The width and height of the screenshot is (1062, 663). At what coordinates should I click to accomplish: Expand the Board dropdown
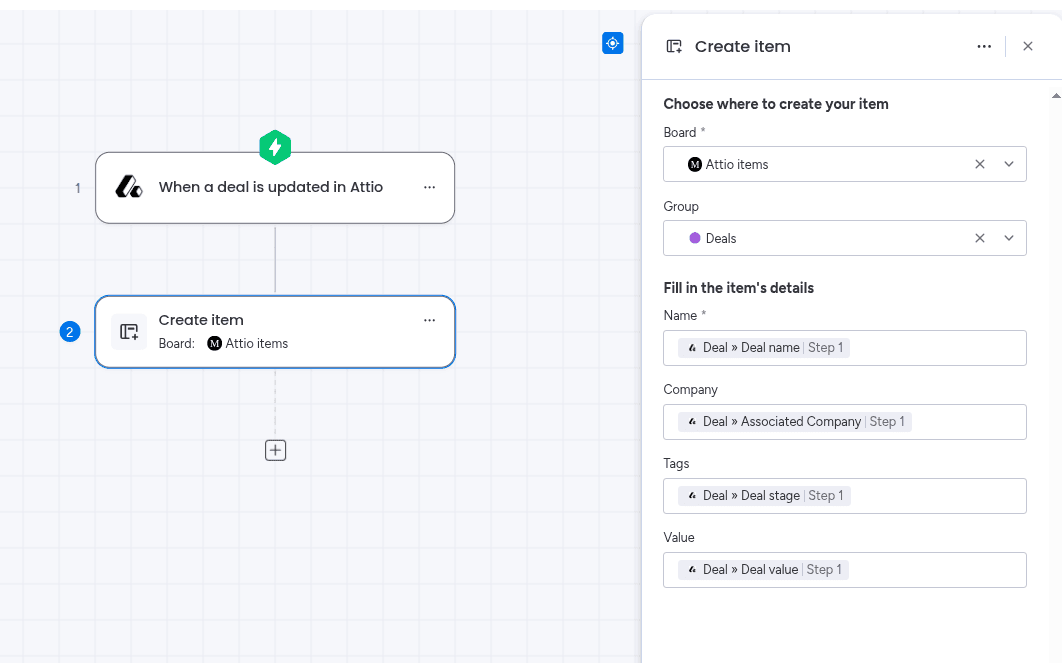click(1008, 164)
